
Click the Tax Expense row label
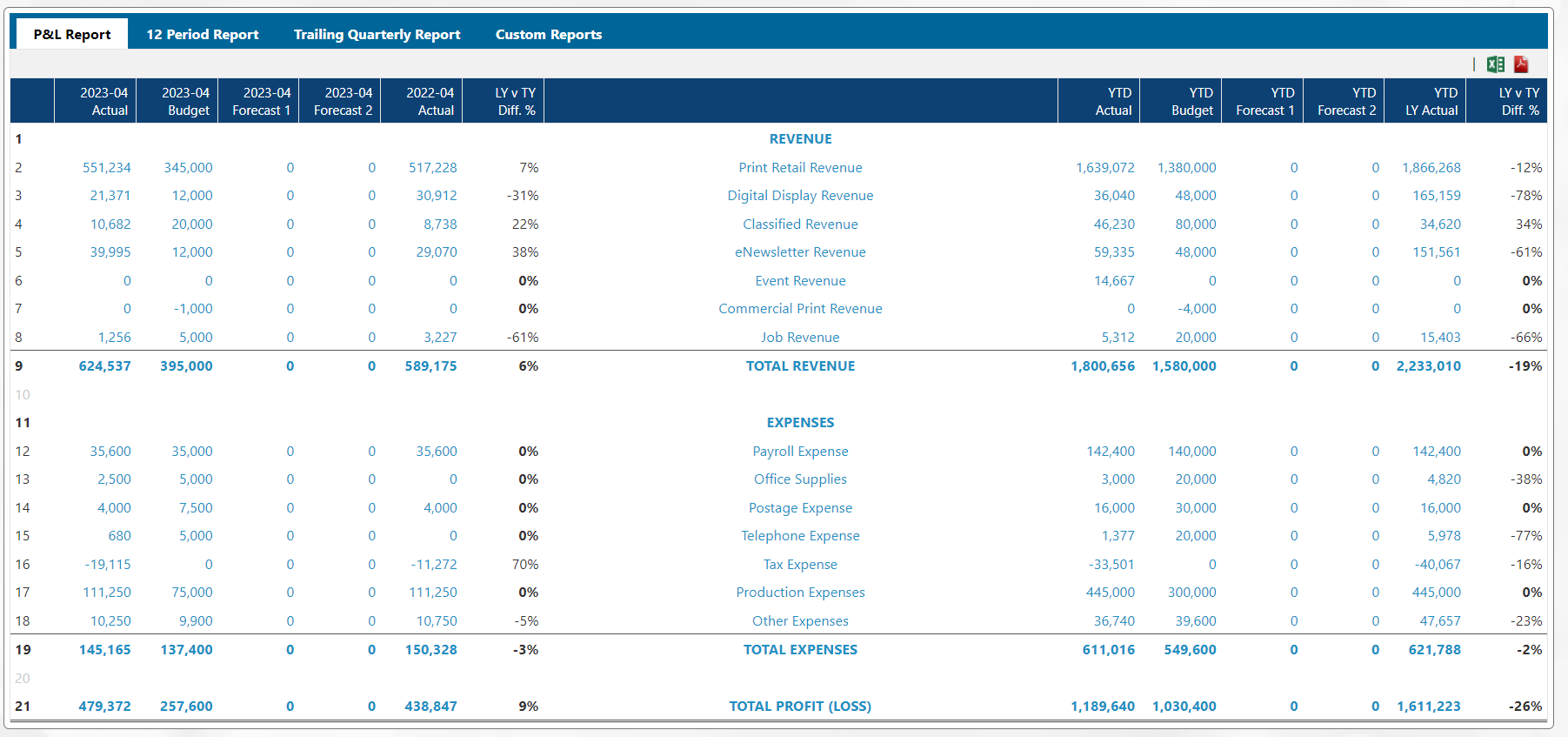pyautogui.click(x=800, y=565)
